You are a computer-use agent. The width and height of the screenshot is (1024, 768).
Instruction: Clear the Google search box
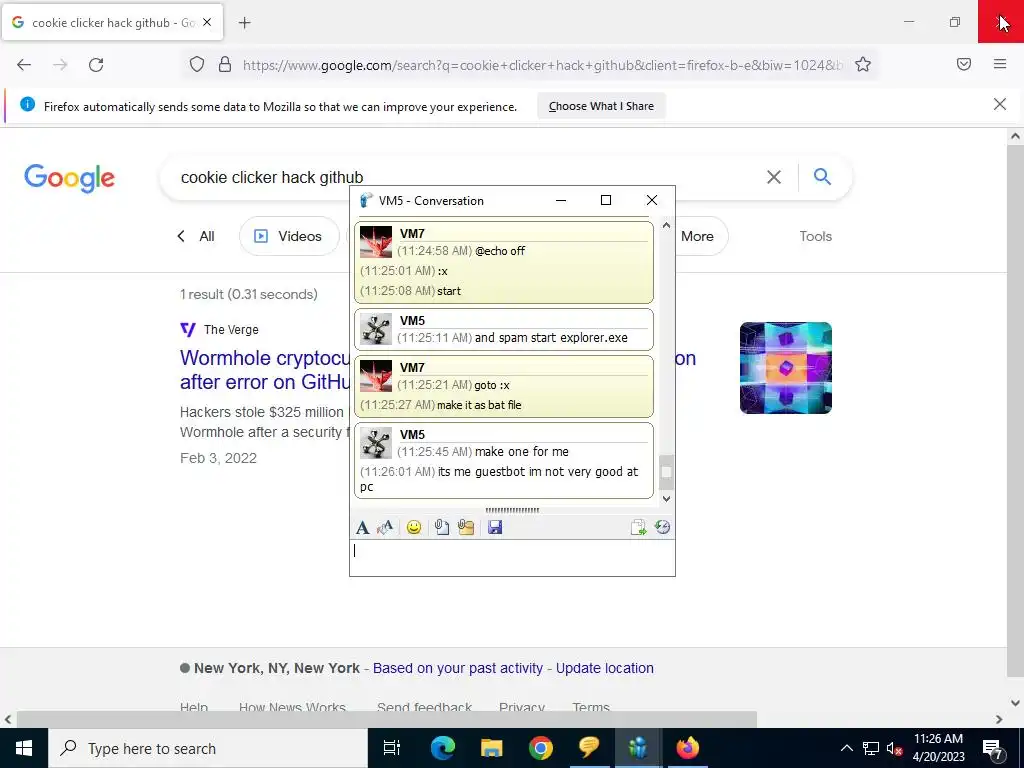[x=774, y=177]
